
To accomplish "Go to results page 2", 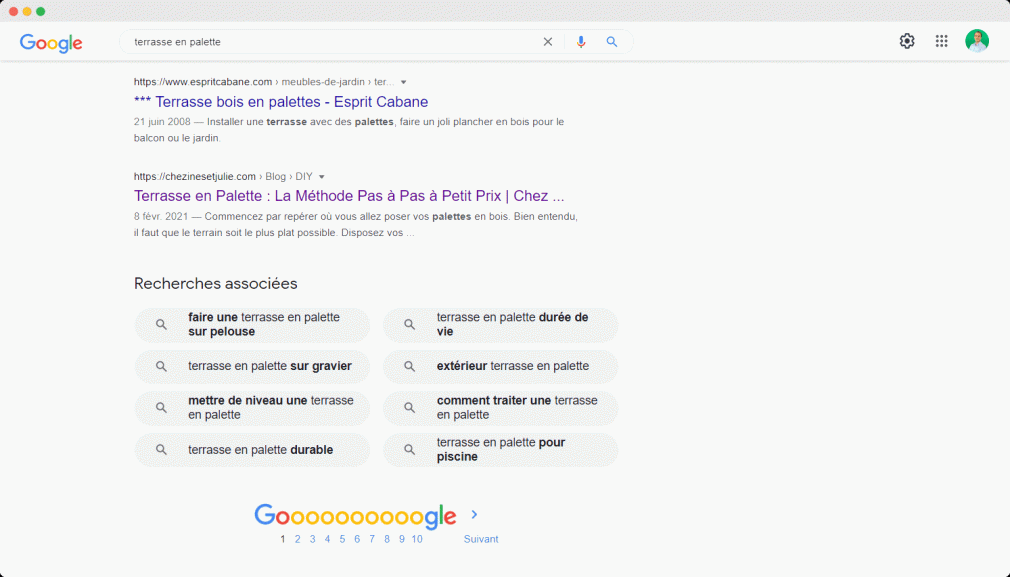I will [x=298, y=539].
